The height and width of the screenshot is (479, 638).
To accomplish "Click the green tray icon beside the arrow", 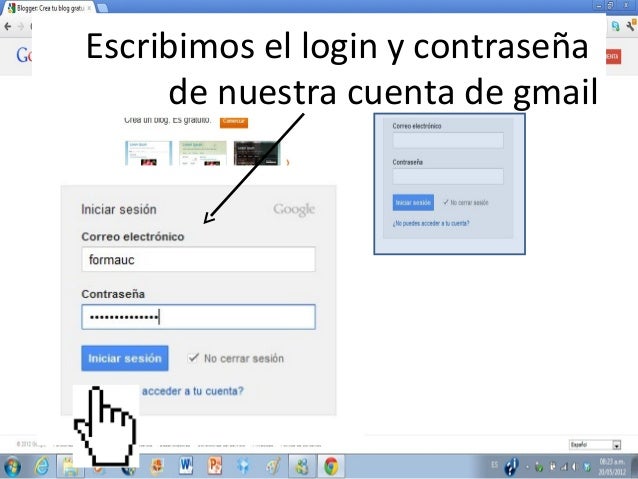I will click(x=539, y=467).
